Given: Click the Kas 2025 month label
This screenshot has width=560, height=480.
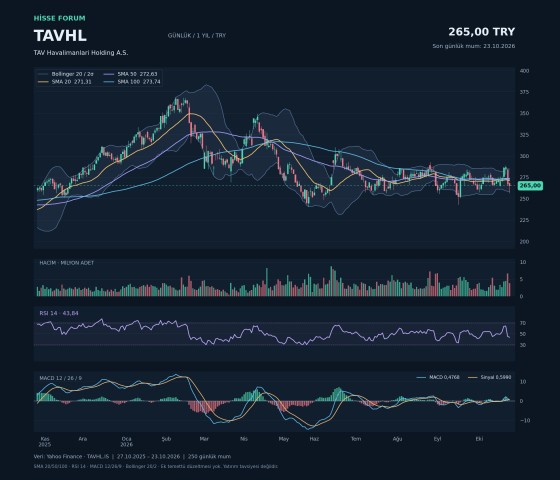Looking at the screenshot, I should click(45, 442).
